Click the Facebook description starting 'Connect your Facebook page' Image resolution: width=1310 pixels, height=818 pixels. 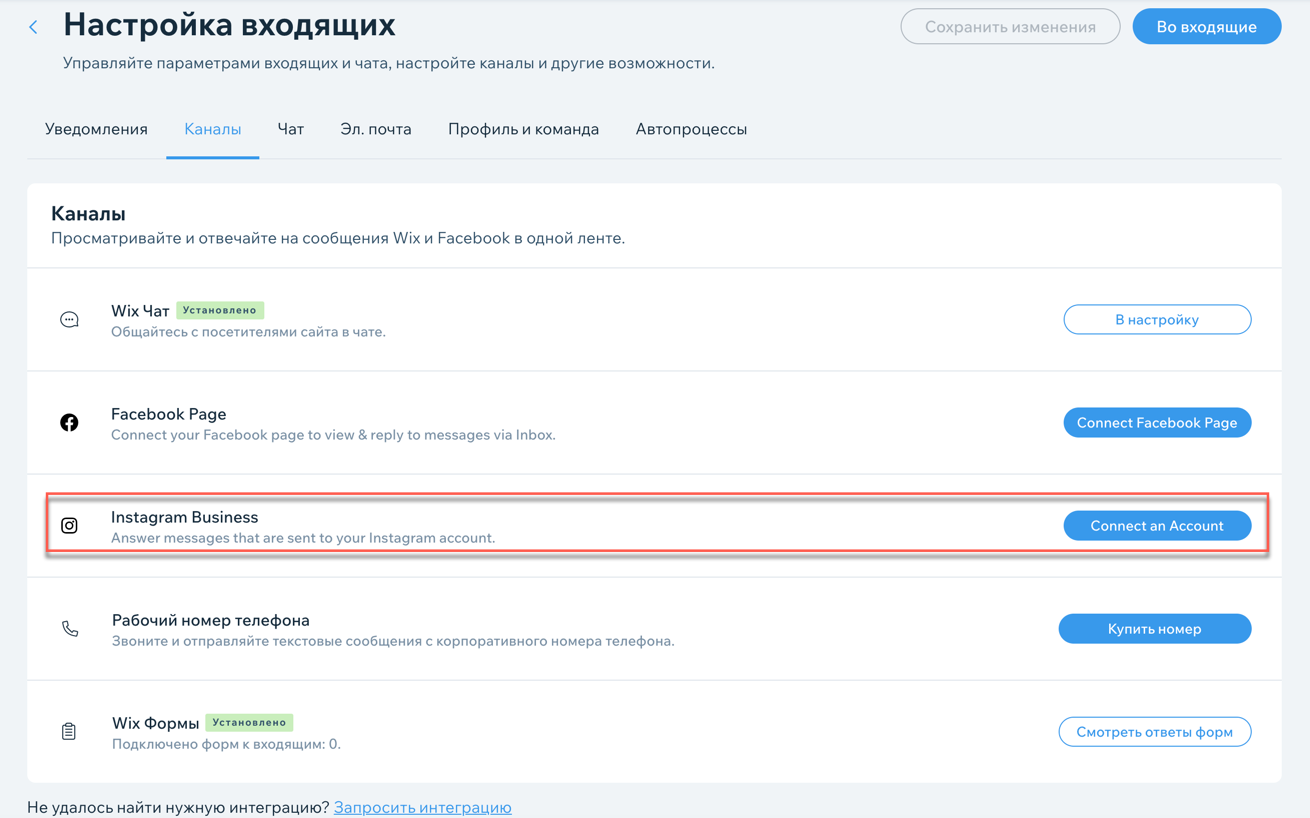coord(333,435)
